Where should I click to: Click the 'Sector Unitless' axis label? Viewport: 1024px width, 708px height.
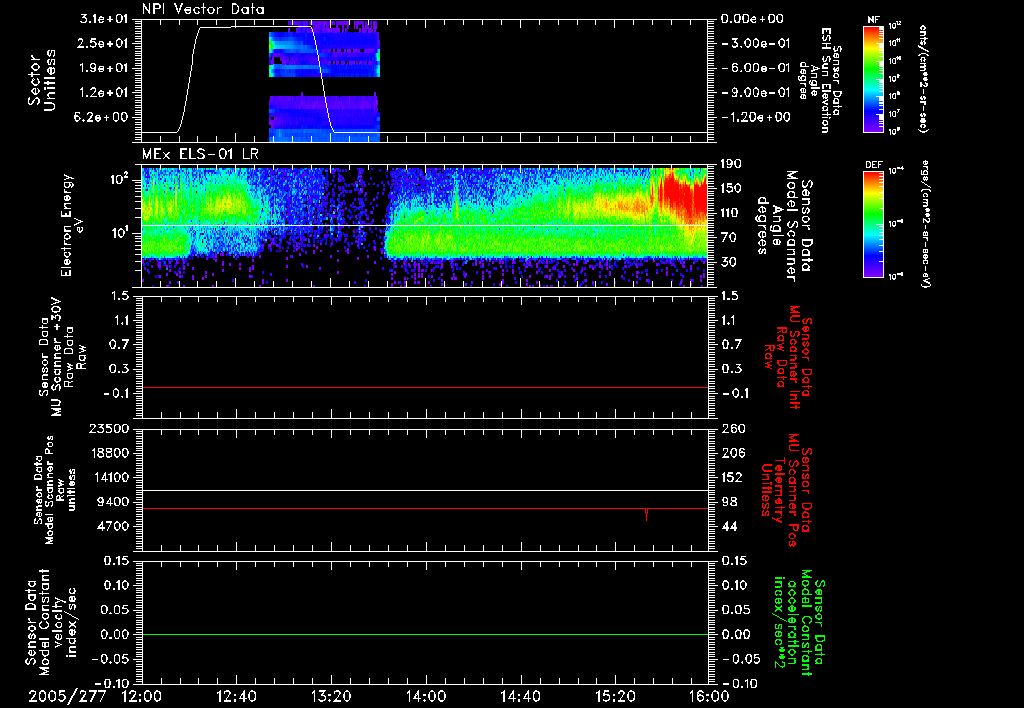(42, 80)
